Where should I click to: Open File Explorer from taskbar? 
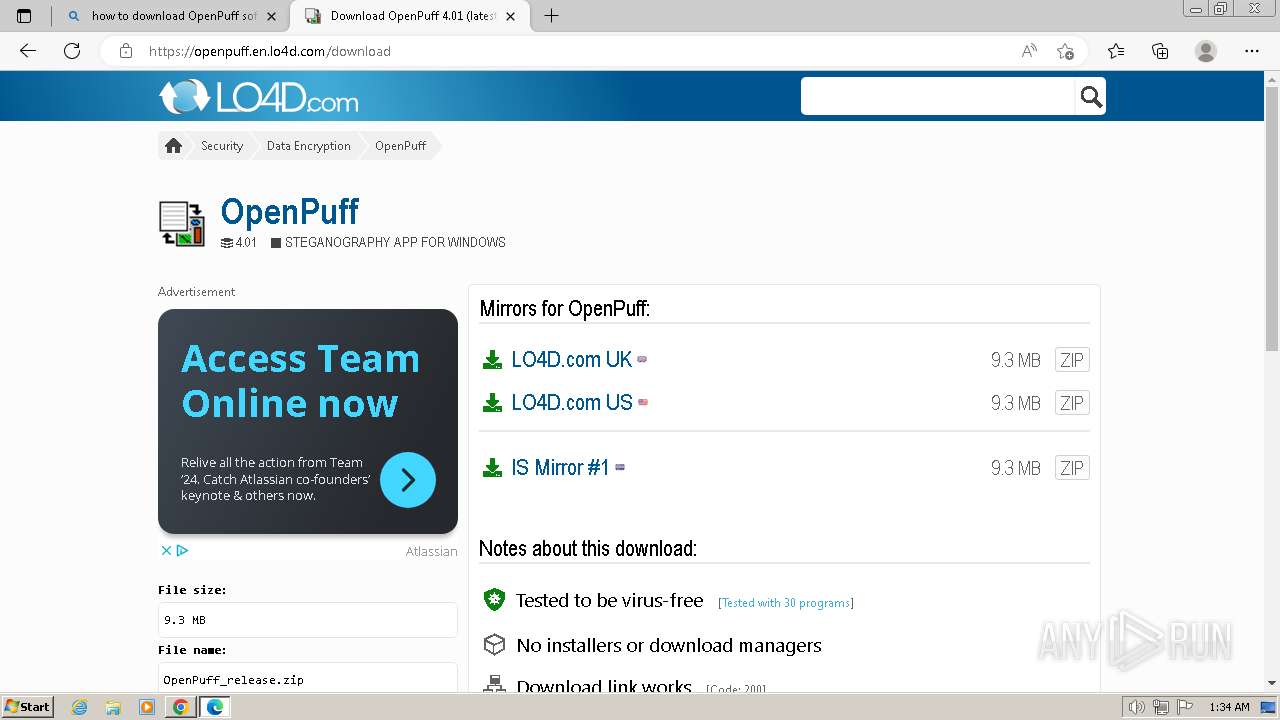click(113, 707)
